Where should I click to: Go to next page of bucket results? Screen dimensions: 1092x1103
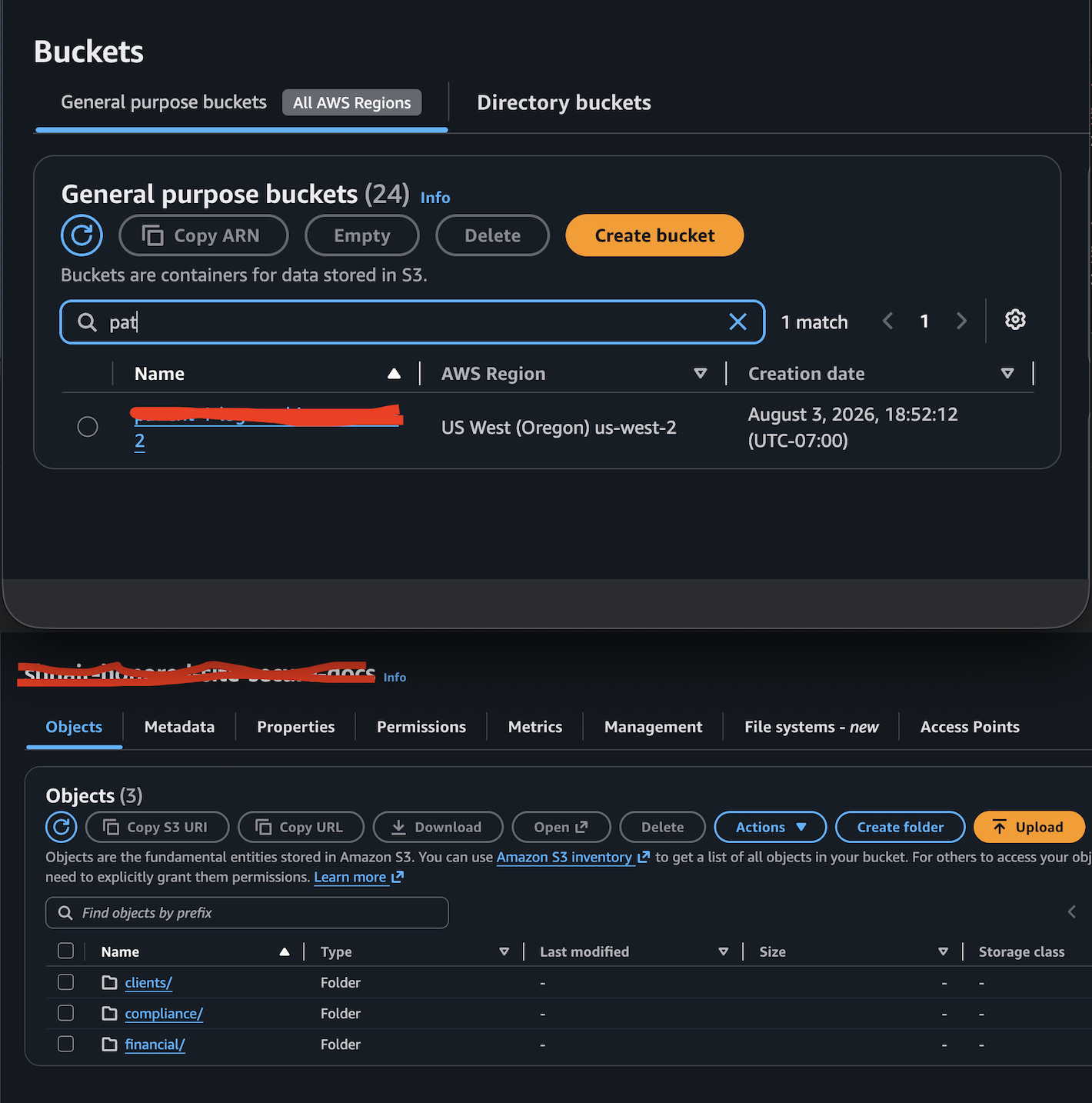(961, 322)
